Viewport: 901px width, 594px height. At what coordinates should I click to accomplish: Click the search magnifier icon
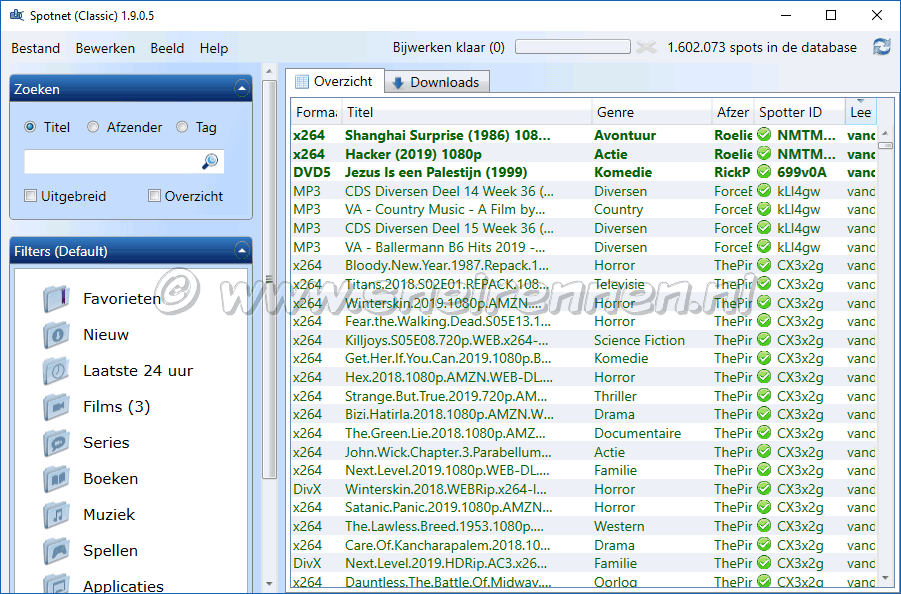tap(210, 161)
